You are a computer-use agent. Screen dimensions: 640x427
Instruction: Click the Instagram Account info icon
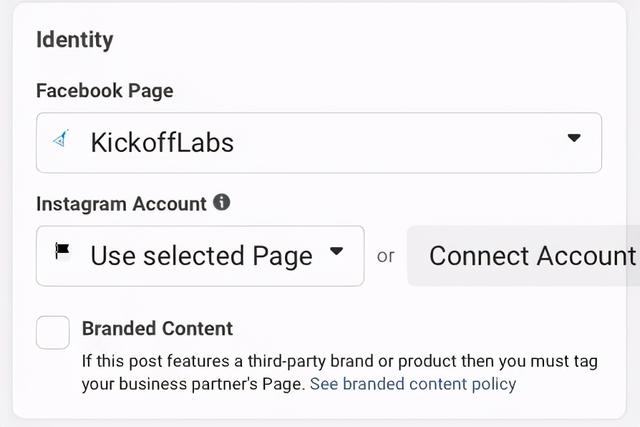222,202
